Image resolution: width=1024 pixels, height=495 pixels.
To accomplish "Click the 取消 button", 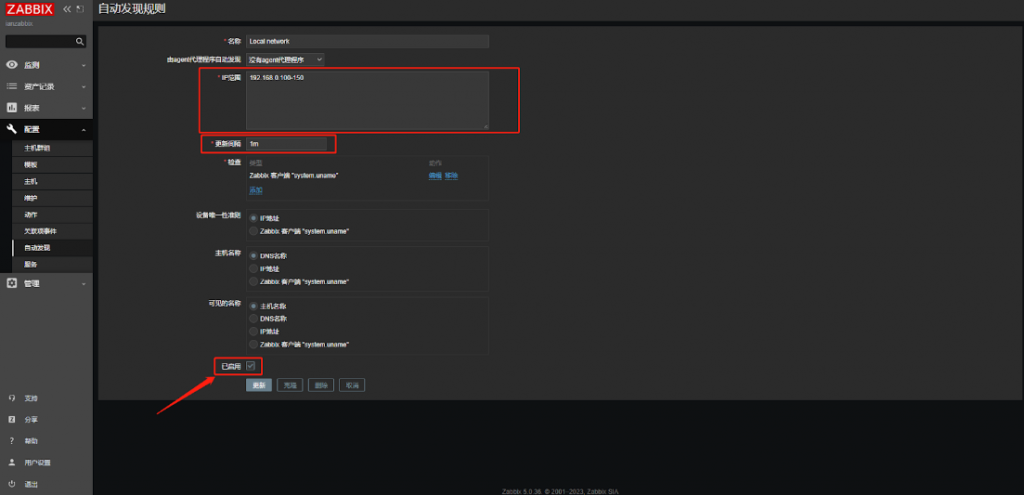I will click(352, 385).
